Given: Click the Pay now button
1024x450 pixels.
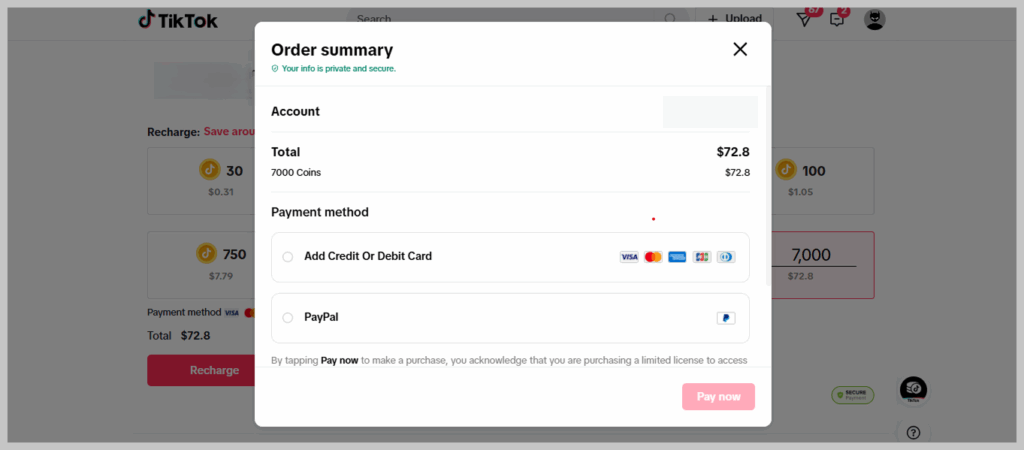Looking at the screenshot, I should (x=718, y=396).
